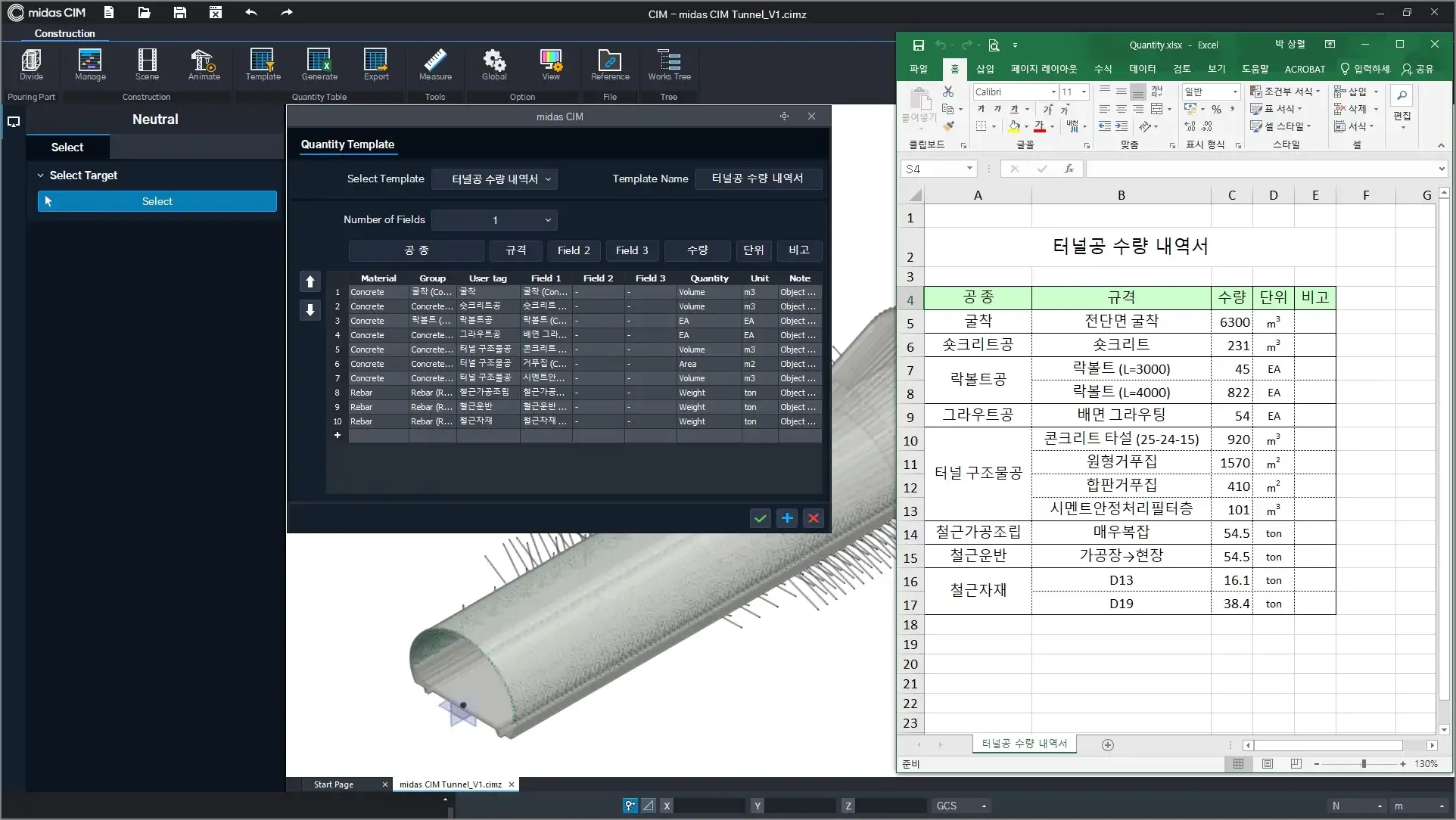Click the 공유 share button in Excel
The height and width of the screenshot is (820, 1456).
[x=1417, y=69]
